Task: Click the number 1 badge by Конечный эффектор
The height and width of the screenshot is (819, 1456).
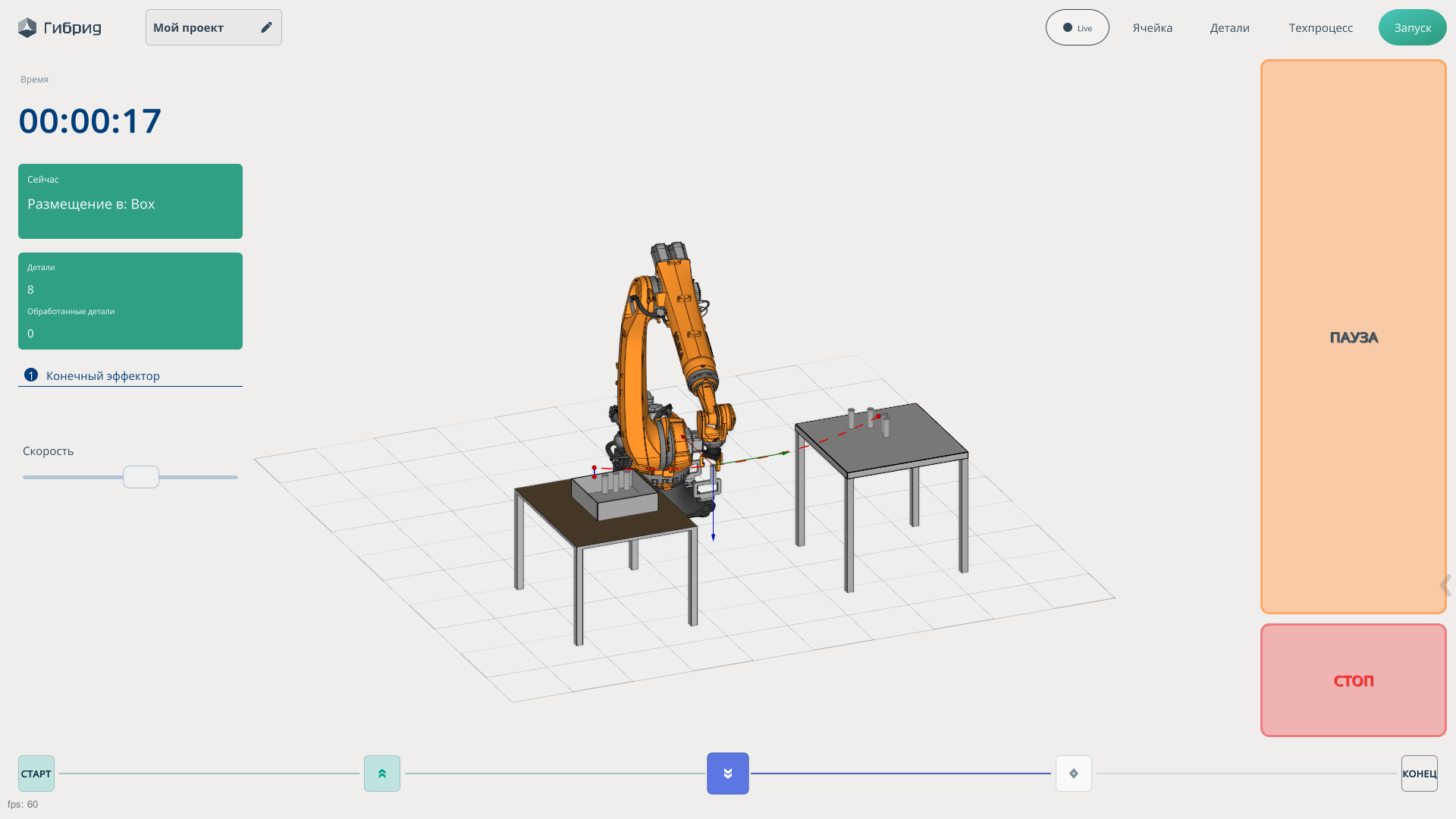Action: pyautogui.click(x=31, y=375)
